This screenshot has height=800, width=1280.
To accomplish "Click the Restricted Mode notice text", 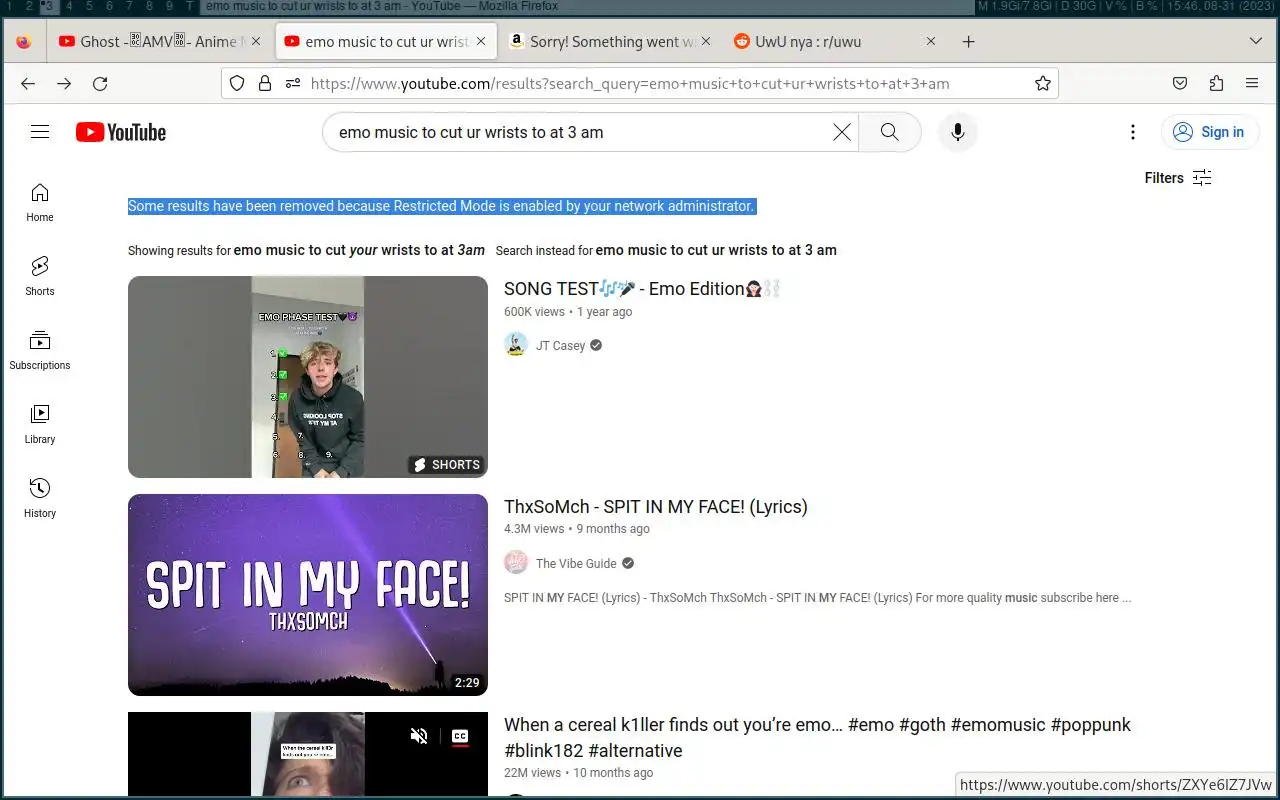I will pyautogui.click(x=441, y=206).
